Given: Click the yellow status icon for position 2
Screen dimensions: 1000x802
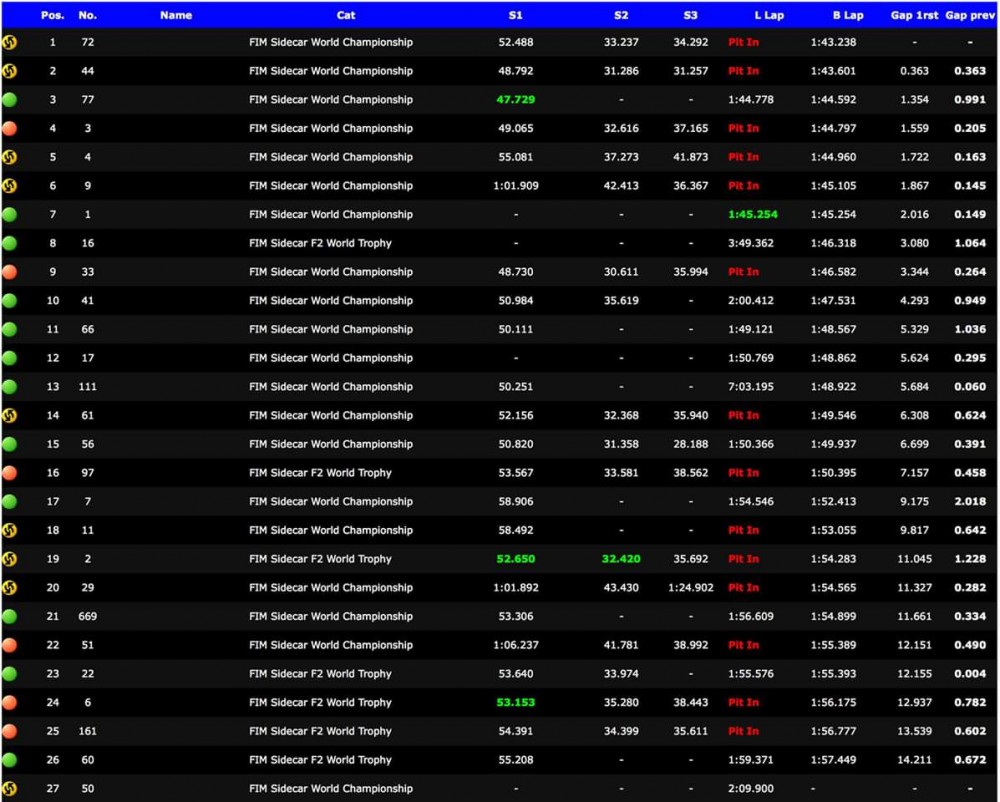Looking at the screenshot, I should pyautogui.click(x=10, y=71).
